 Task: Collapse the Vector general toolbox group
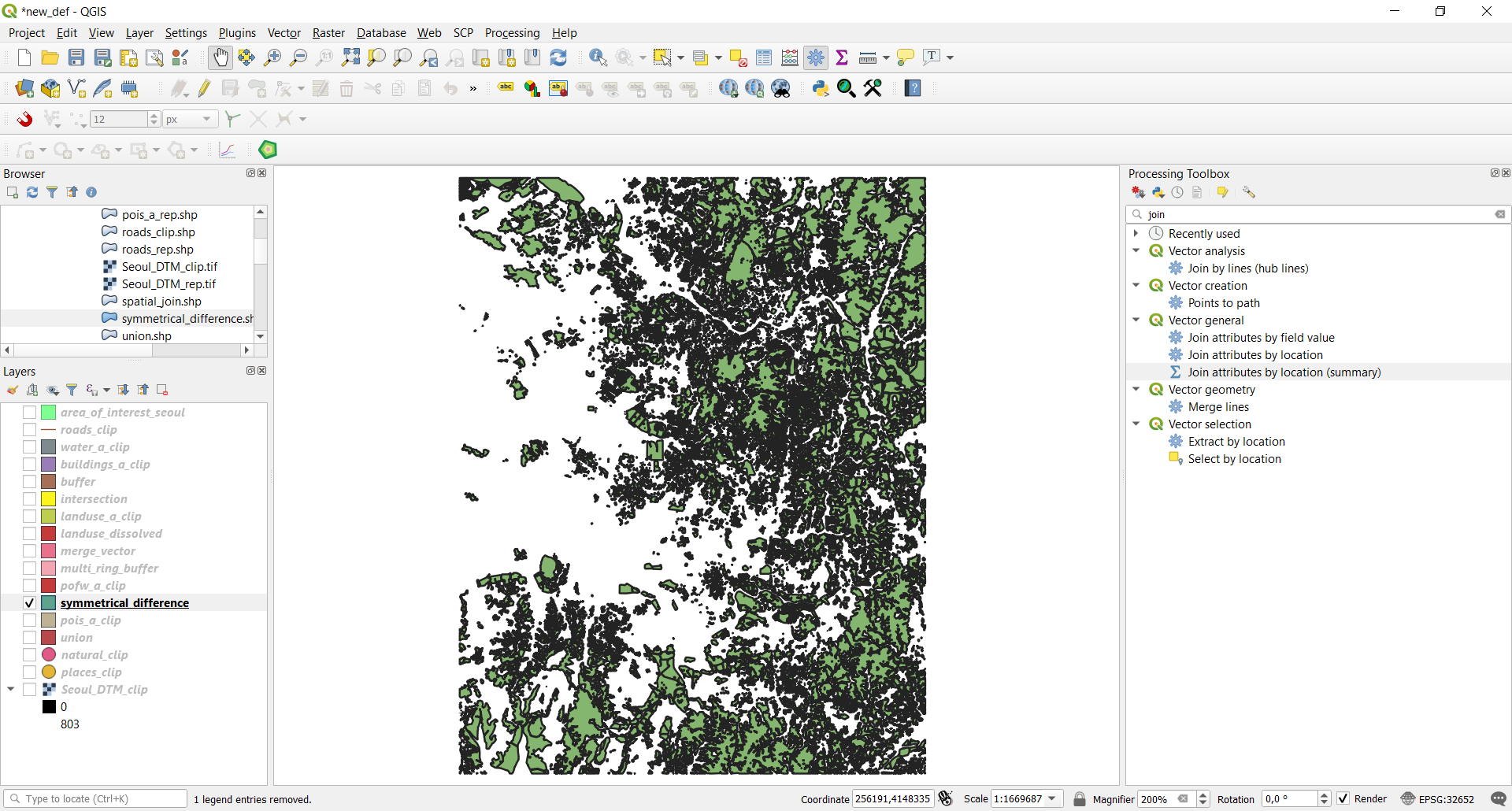[x=1136, y=320]
